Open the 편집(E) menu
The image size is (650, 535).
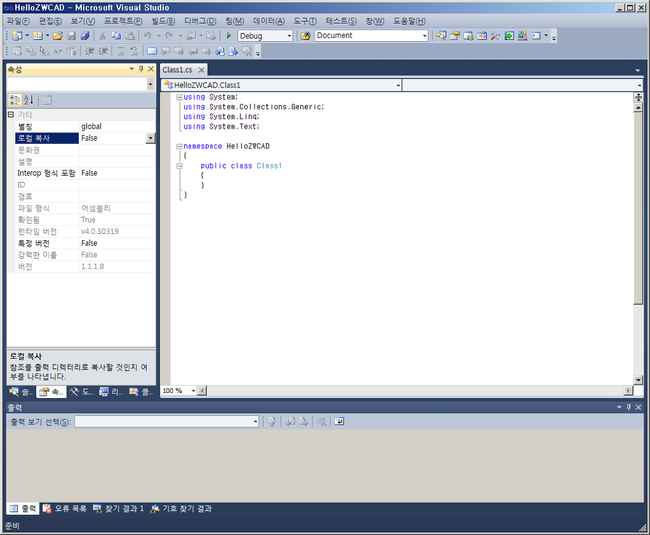[50, 21]
